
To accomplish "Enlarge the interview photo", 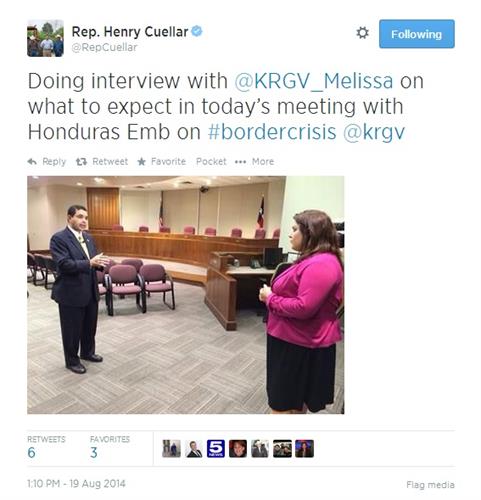I will coord(186,295).
